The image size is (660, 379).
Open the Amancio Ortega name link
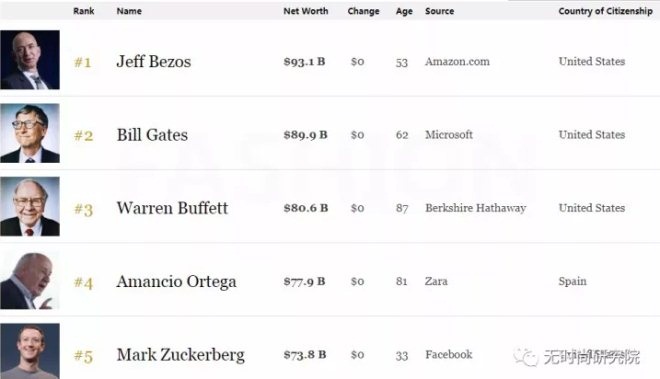(x=176, y=282)
